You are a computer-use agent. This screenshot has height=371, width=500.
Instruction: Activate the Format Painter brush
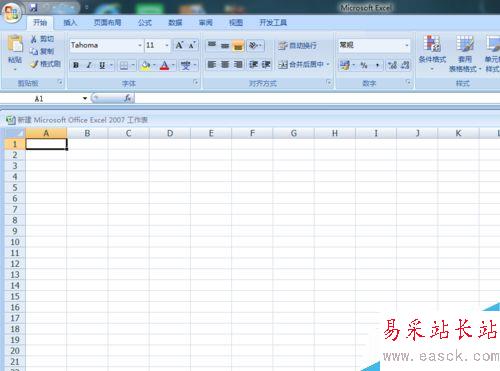tap(34, 64)
